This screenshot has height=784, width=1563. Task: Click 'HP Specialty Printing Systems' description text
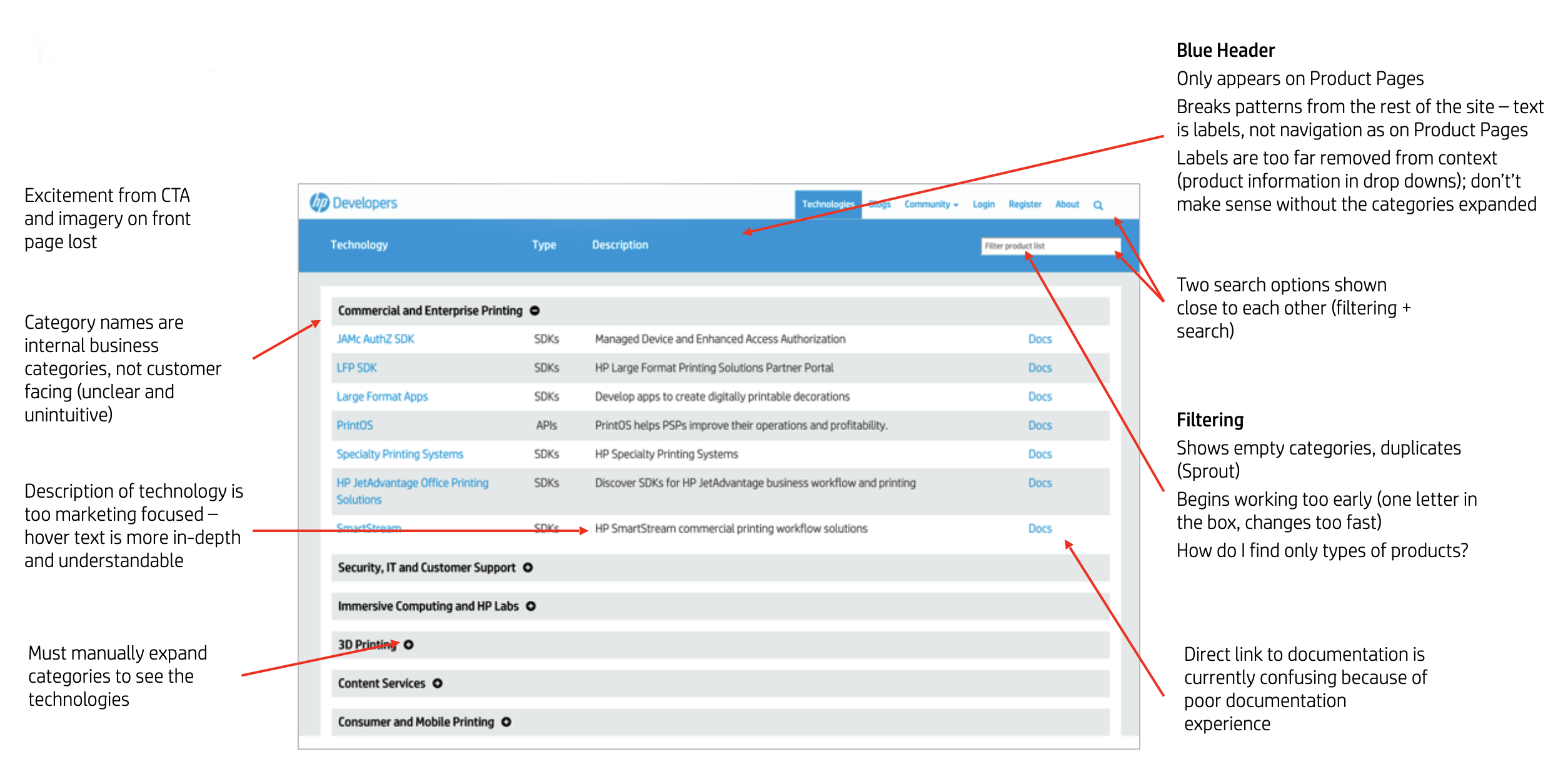[x=666, y=454]
